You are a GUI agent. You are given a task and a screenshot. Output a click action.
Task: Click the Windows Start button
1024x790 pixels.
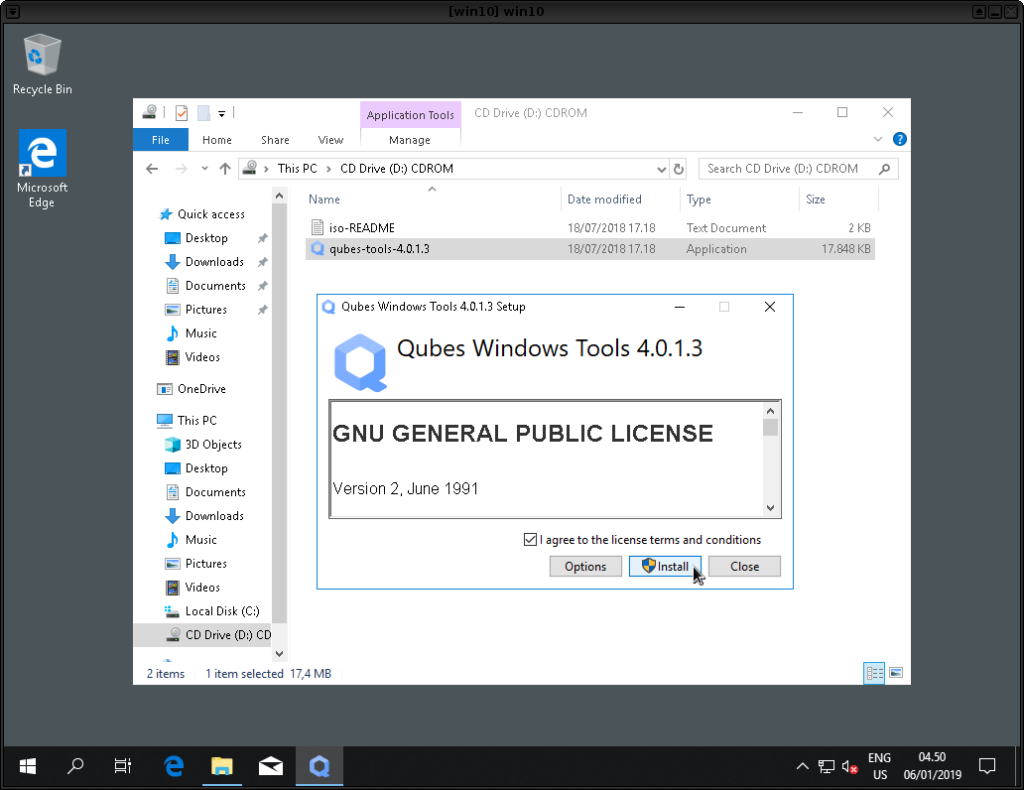click(x=27, y=766)
